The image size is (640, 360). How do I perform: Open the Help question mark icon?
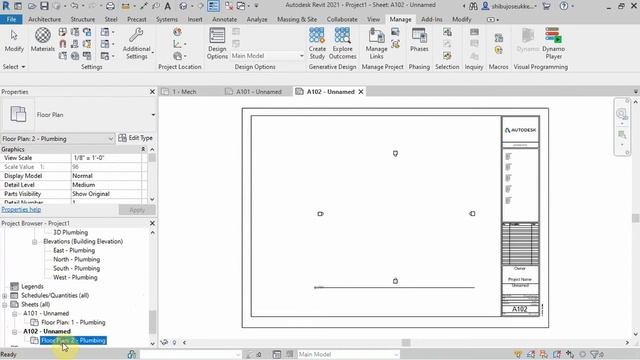[x=564, y=6]
